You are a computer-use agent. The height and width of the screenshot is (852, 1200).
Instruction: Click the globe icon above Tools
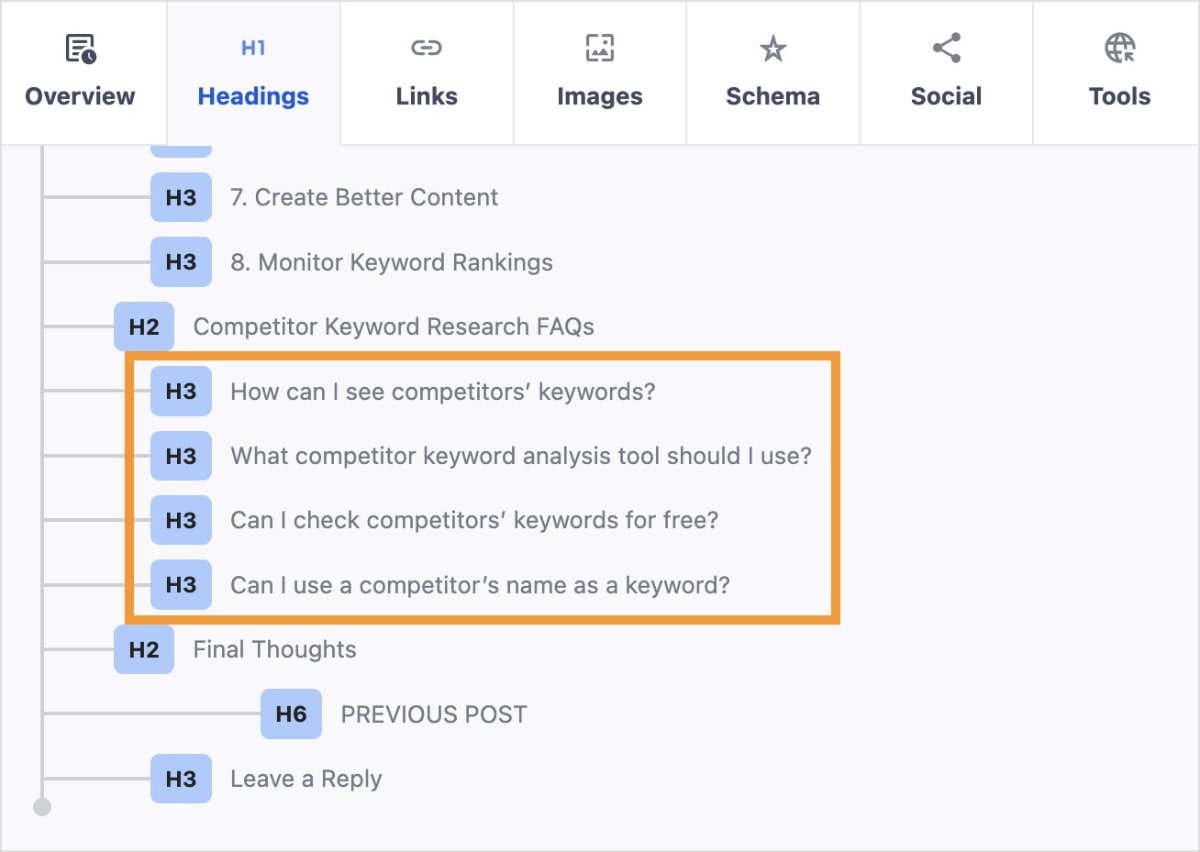(x=1119, y=47)
